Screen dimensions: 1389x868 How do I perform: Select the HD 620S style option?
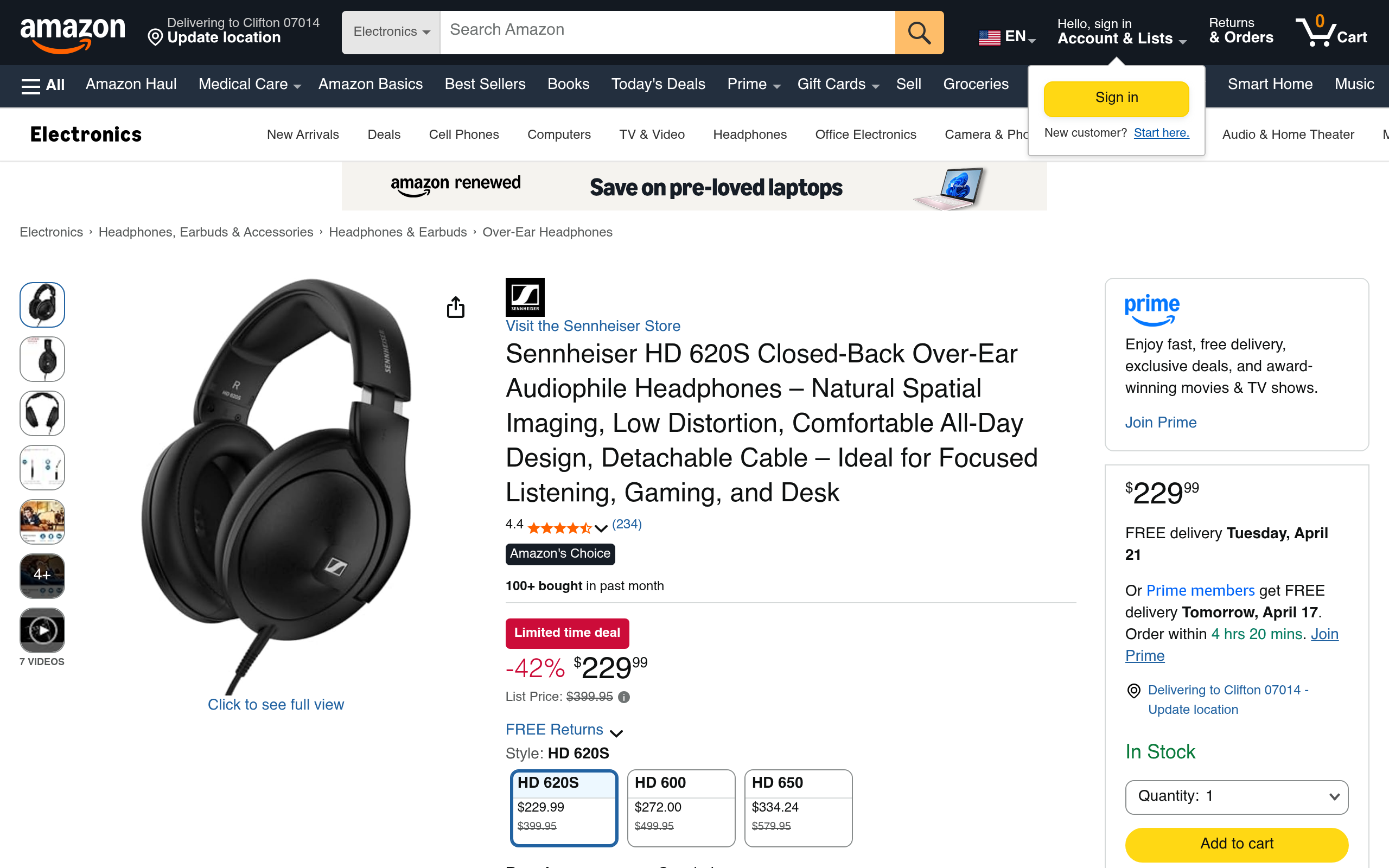564,807
